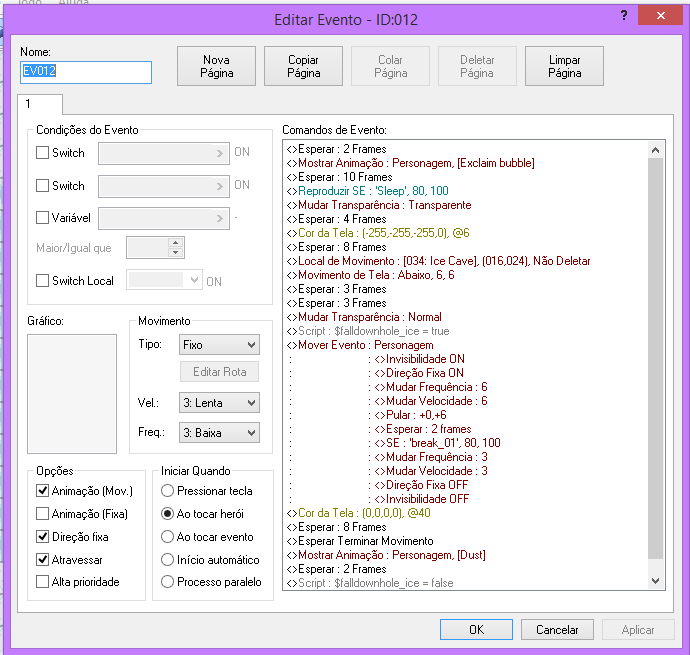This screenshot has width=690, height=655.
Task: Enable the first Switch condition checkbox
Action: [x=43, y=153]
